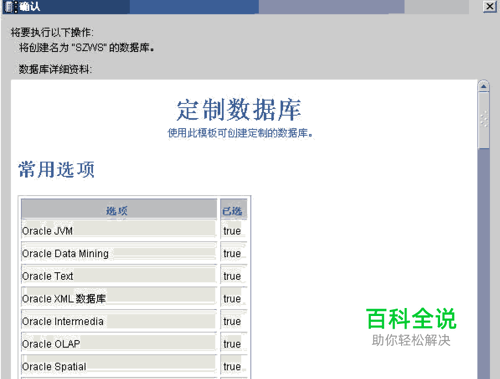Click the 定制数据库 heading

239,110
